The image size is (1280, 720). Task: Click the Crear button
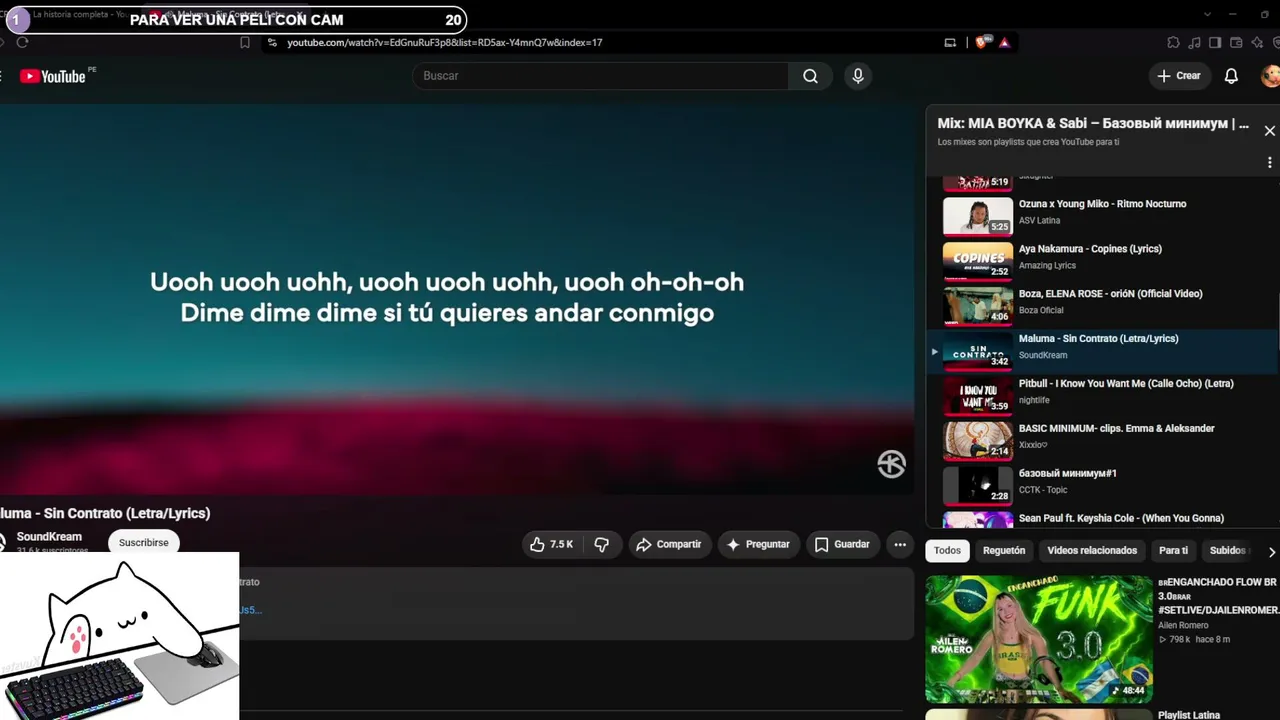(1179, 76)
